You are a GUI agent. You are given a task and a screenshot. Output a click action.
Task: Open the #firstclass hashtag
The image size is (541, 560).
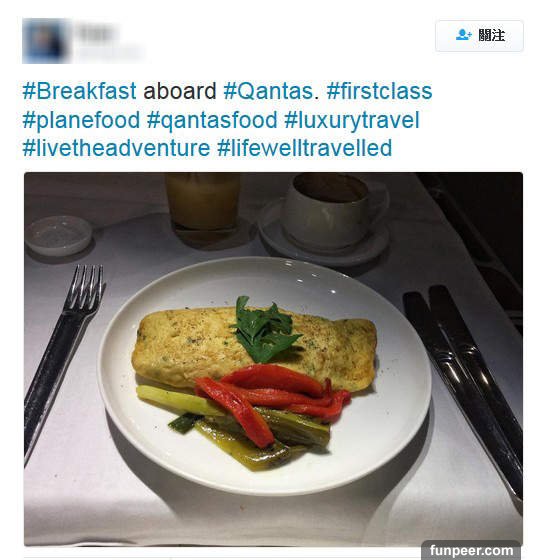[379, 91]
